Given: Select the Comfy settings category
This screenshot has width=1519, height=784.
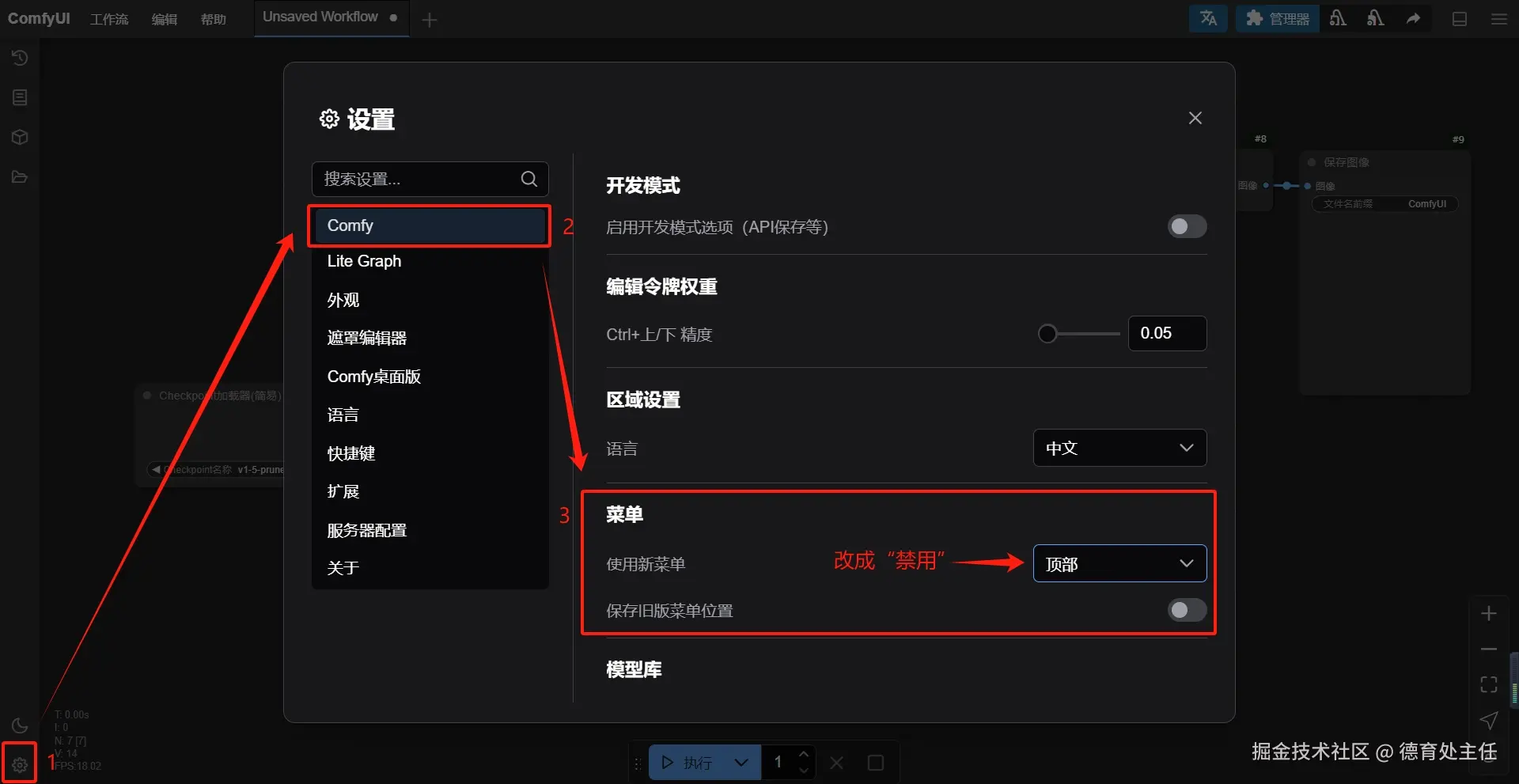Looking at the screenshot, I should tap(430, 225).
